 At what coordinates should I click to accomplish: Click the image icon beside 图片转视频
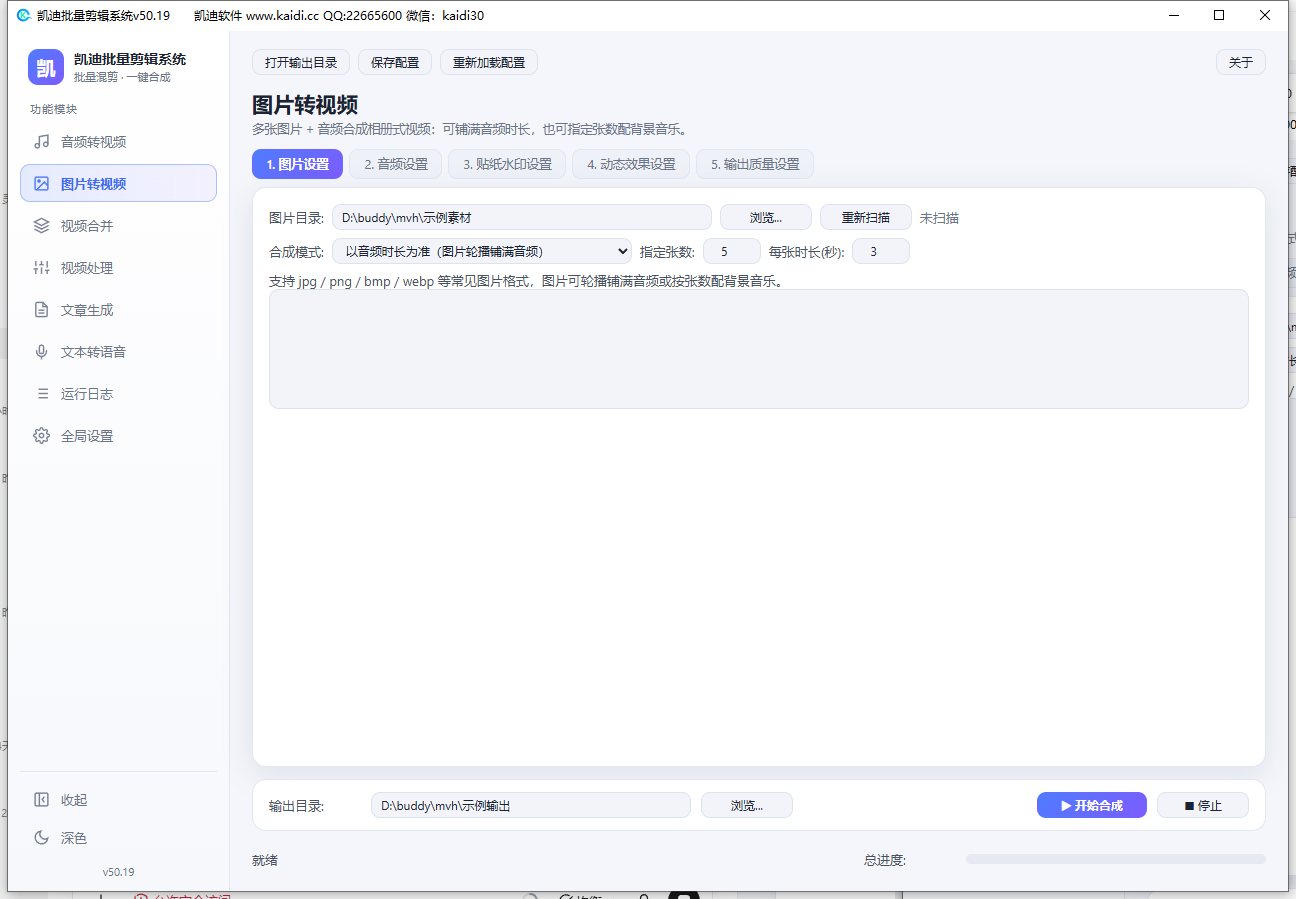point(42,184)
